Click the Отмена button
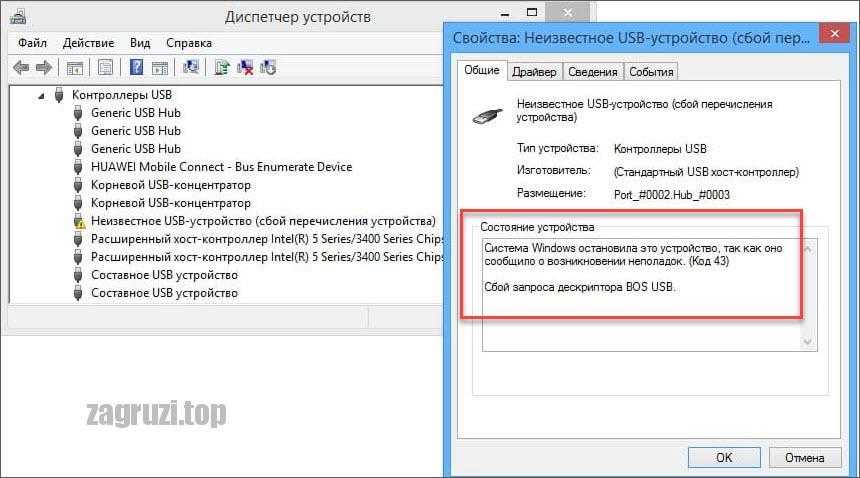This screenshot has width=860, height=478. 805,458
